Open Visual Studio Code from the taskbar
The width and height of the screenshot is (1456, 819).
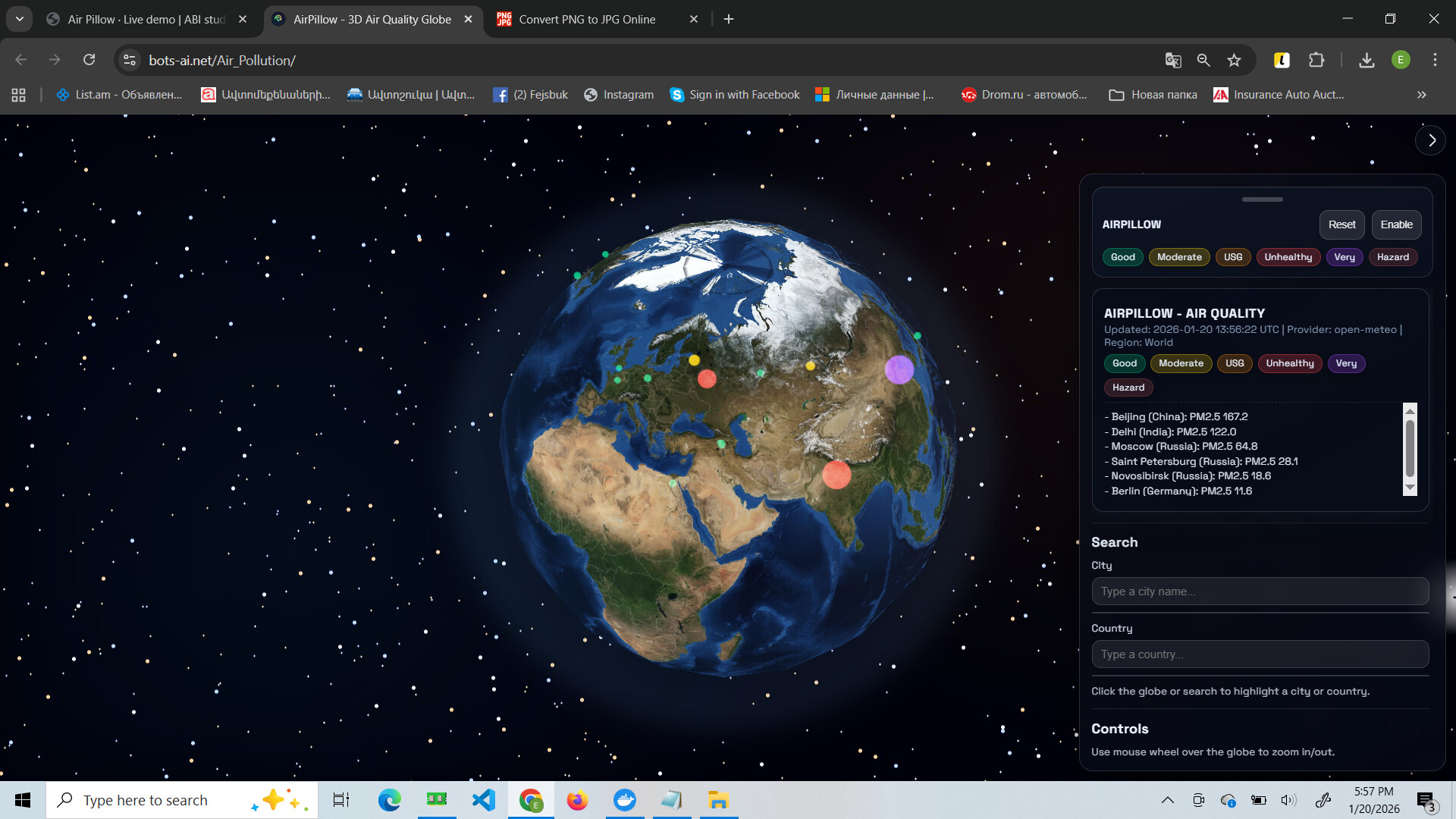point(483,800)
